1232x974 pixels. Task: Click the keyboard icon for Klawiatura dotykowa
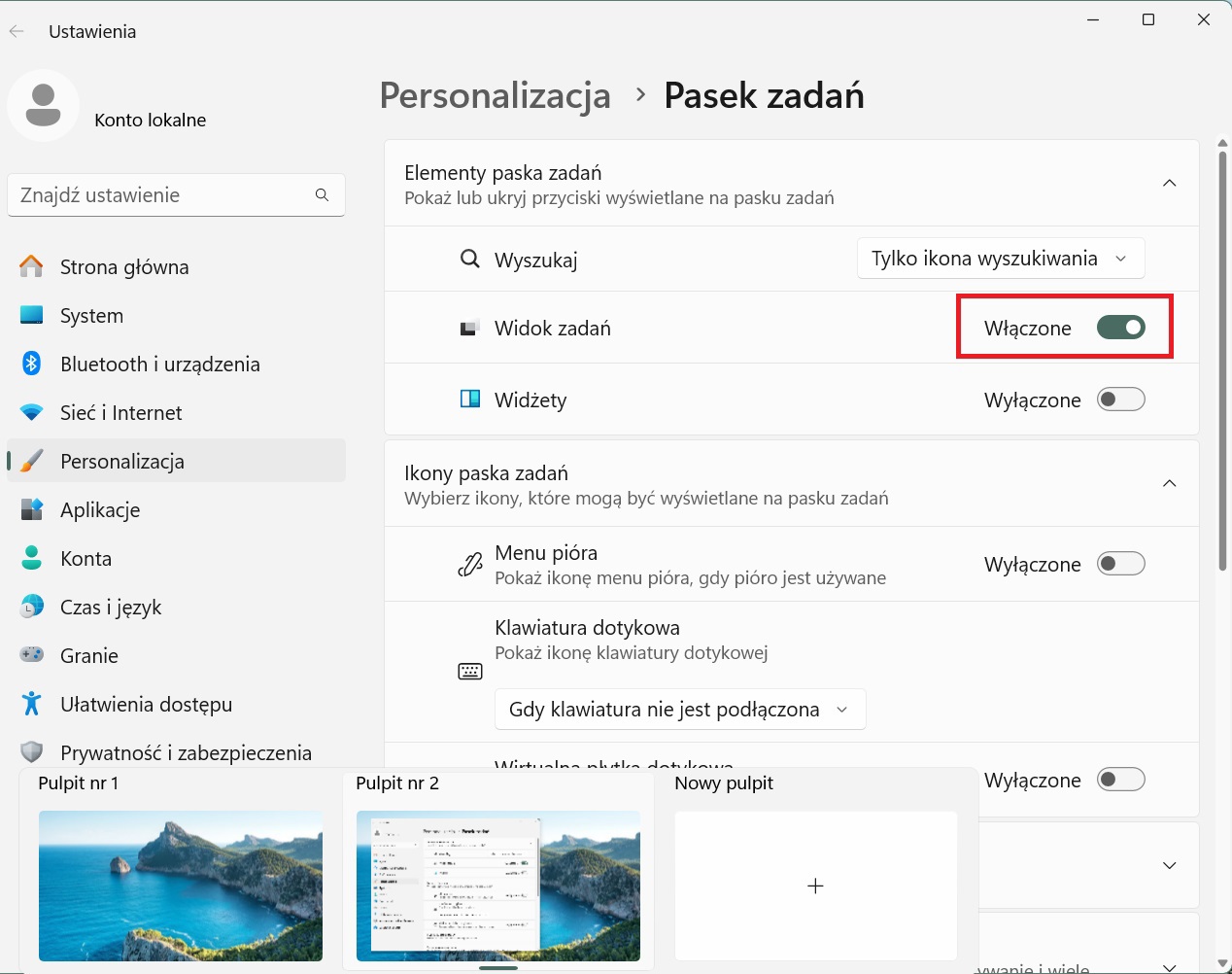470,672
